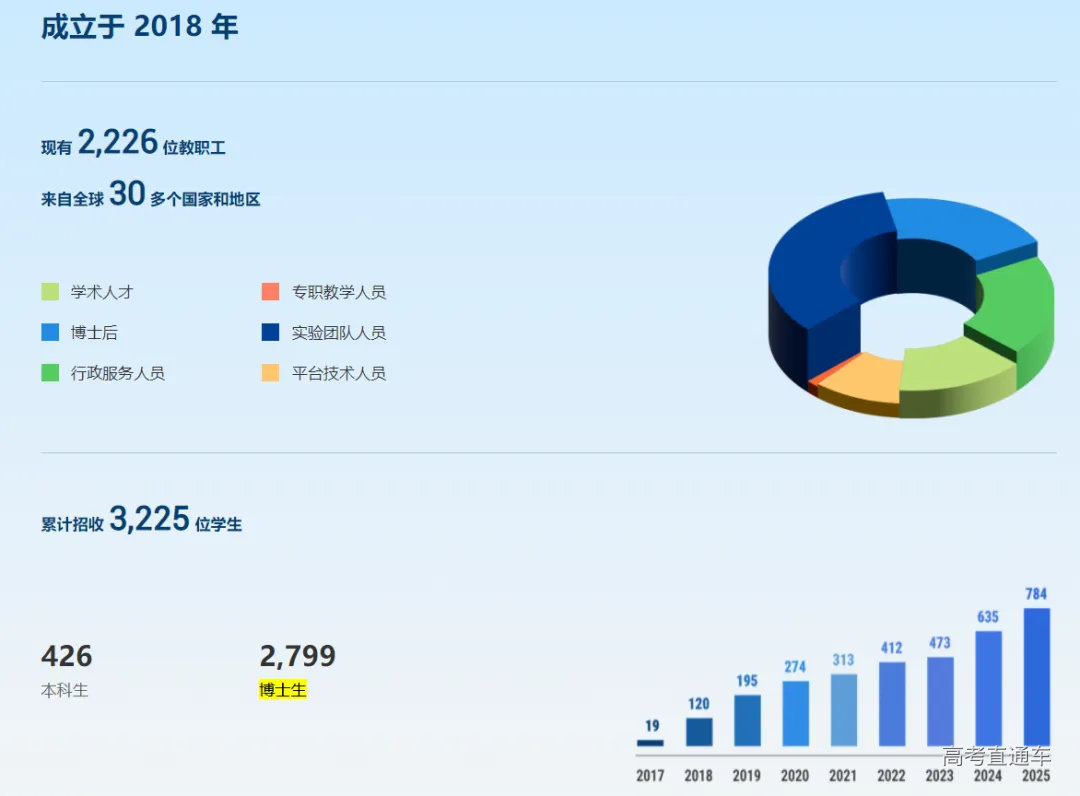This screenshot has width=1080, height=796.
Task: Click the 2,799 doctoral student count
Action: [297, 657]
